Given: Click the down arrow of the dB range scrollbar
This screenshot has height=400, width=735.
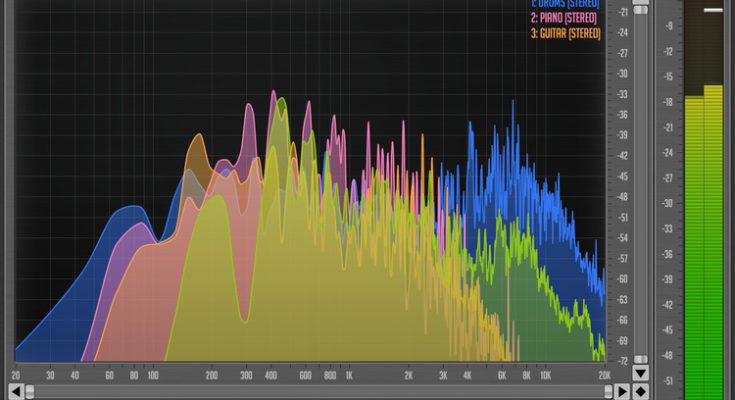Looking at the screenshot, I should click(641, 374).
